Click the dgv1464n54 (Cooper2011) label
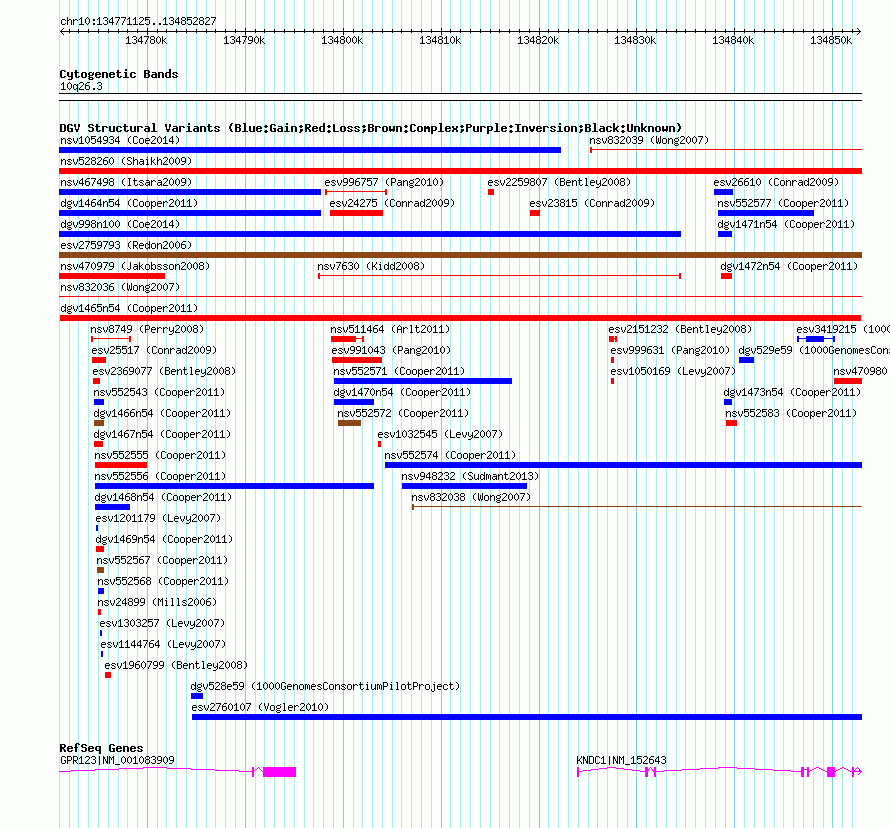890x828 pixels. click(x=129, y=203)
